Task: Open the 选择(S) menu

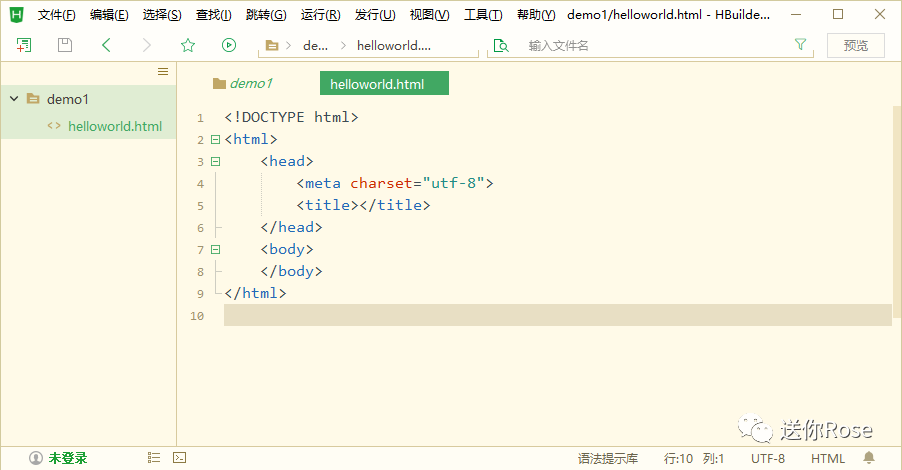Action: tap(162, 15)
